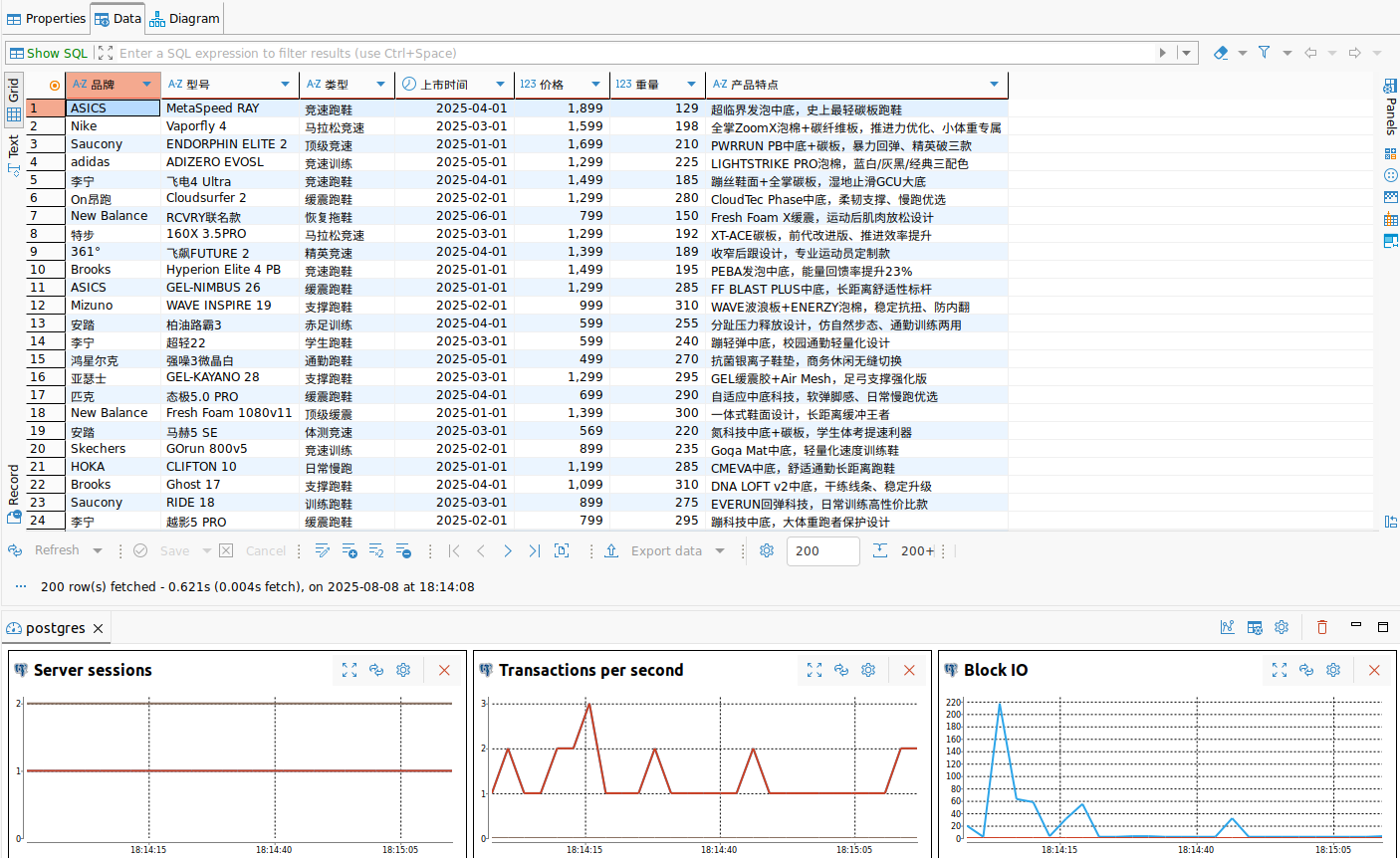Open 产品特点 column header dropdown arrow

click(995, 85)
